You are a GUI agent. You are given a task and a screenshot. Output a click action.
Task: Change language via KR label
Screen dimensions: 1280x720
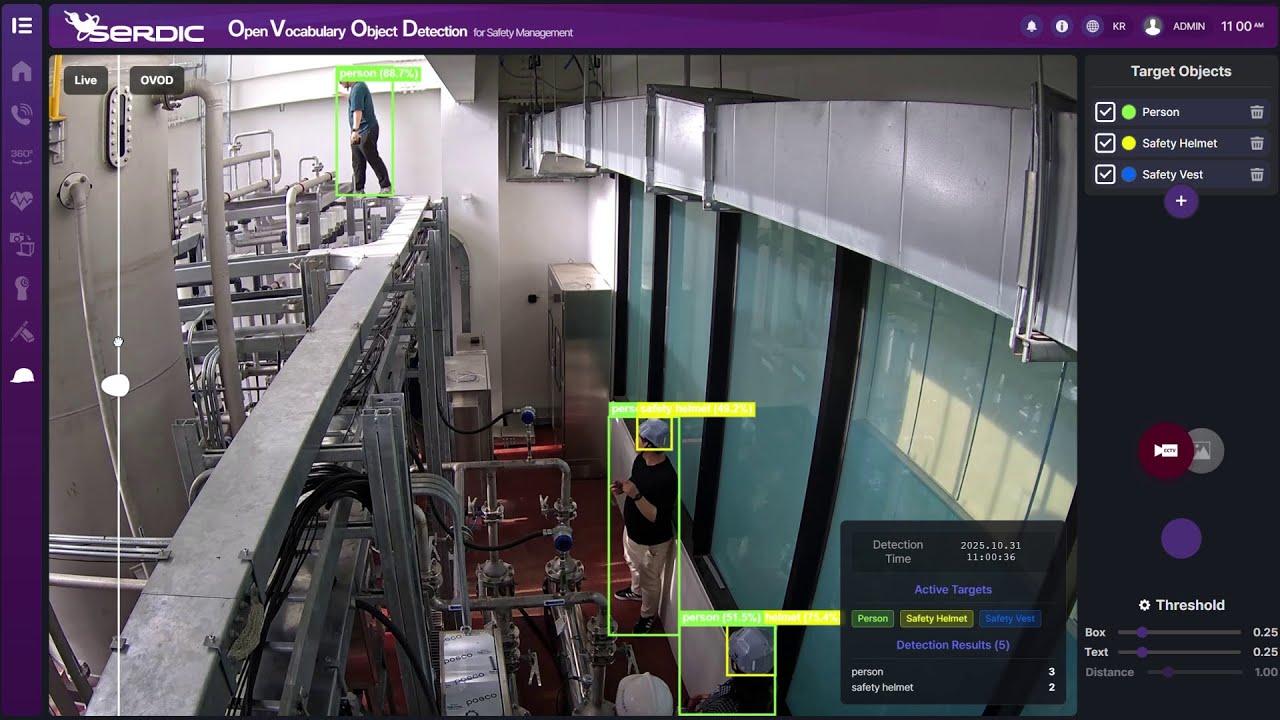coord(1119,26)
